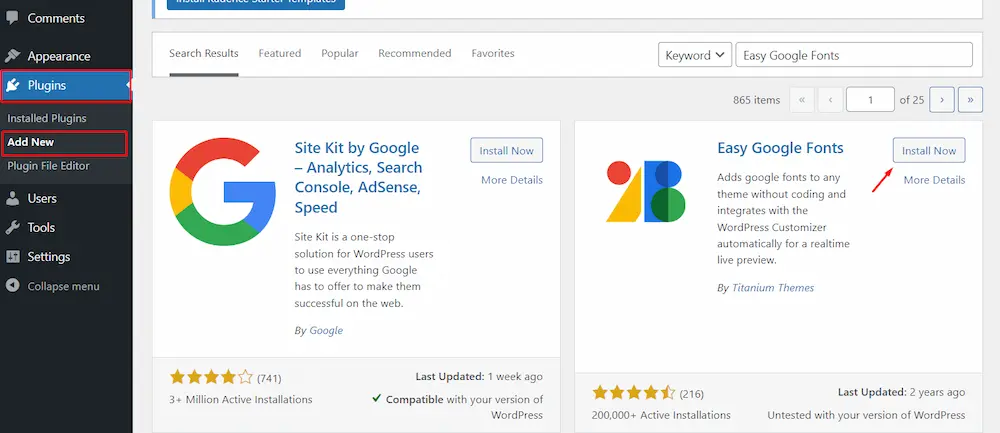The width and height of the screenshot is (1000, 433).
Task: Click the (741) rating count
Action: 269,378
